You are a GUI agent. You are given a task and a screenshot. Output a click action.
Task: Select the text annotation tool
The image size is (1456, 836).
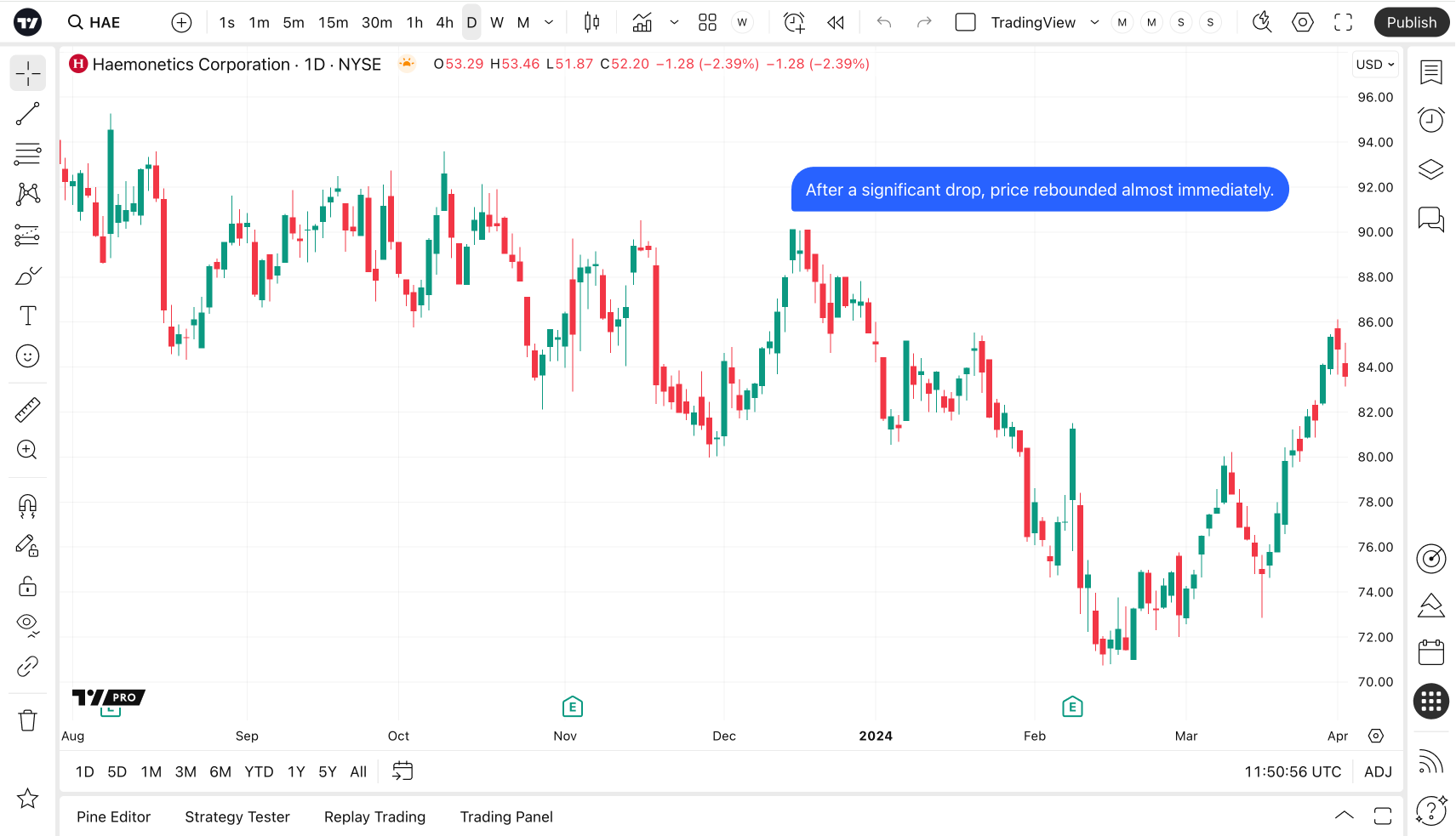tap(27, 316)
